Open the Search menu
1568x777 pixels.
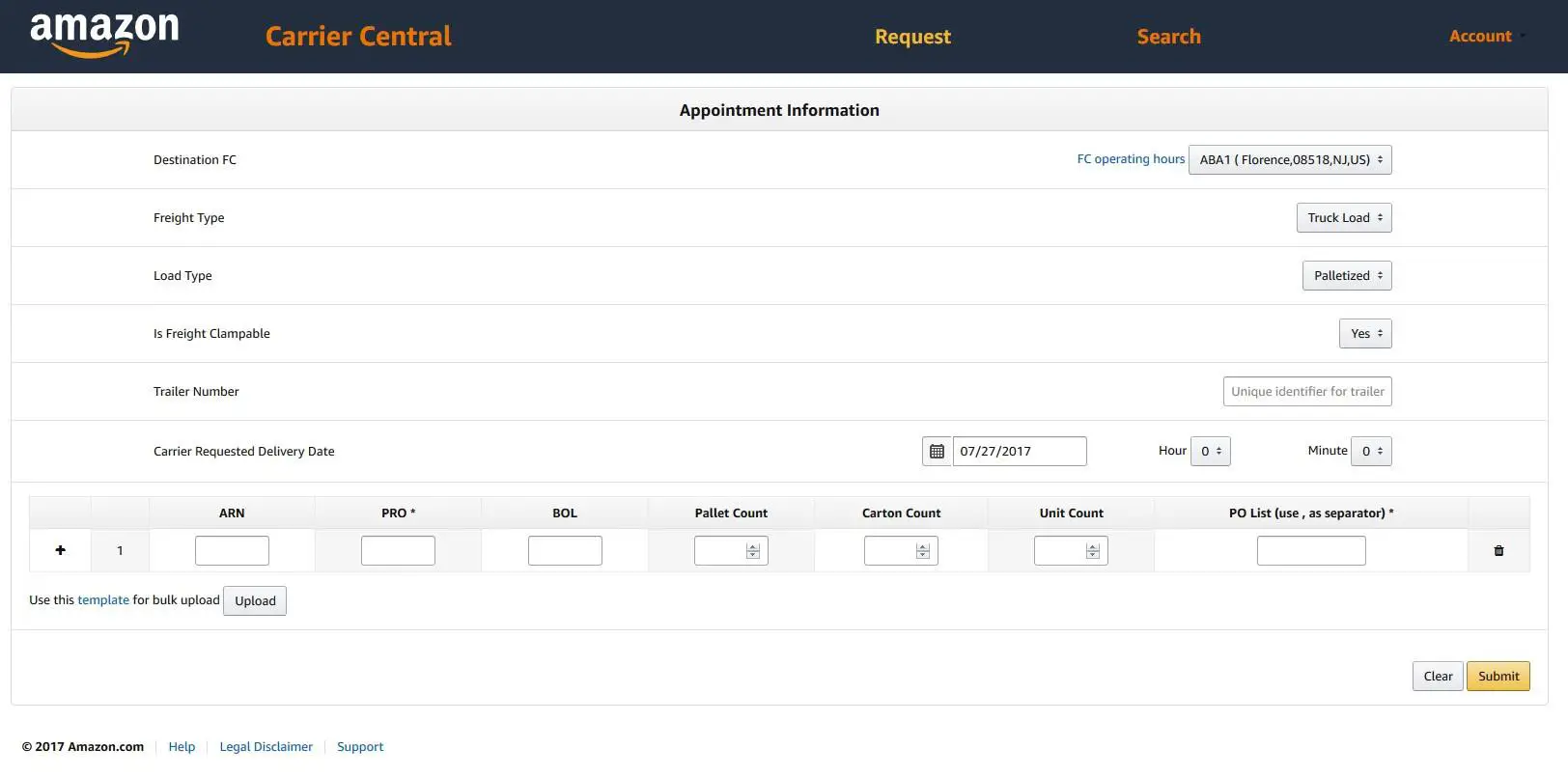[x=1168, y=37]
